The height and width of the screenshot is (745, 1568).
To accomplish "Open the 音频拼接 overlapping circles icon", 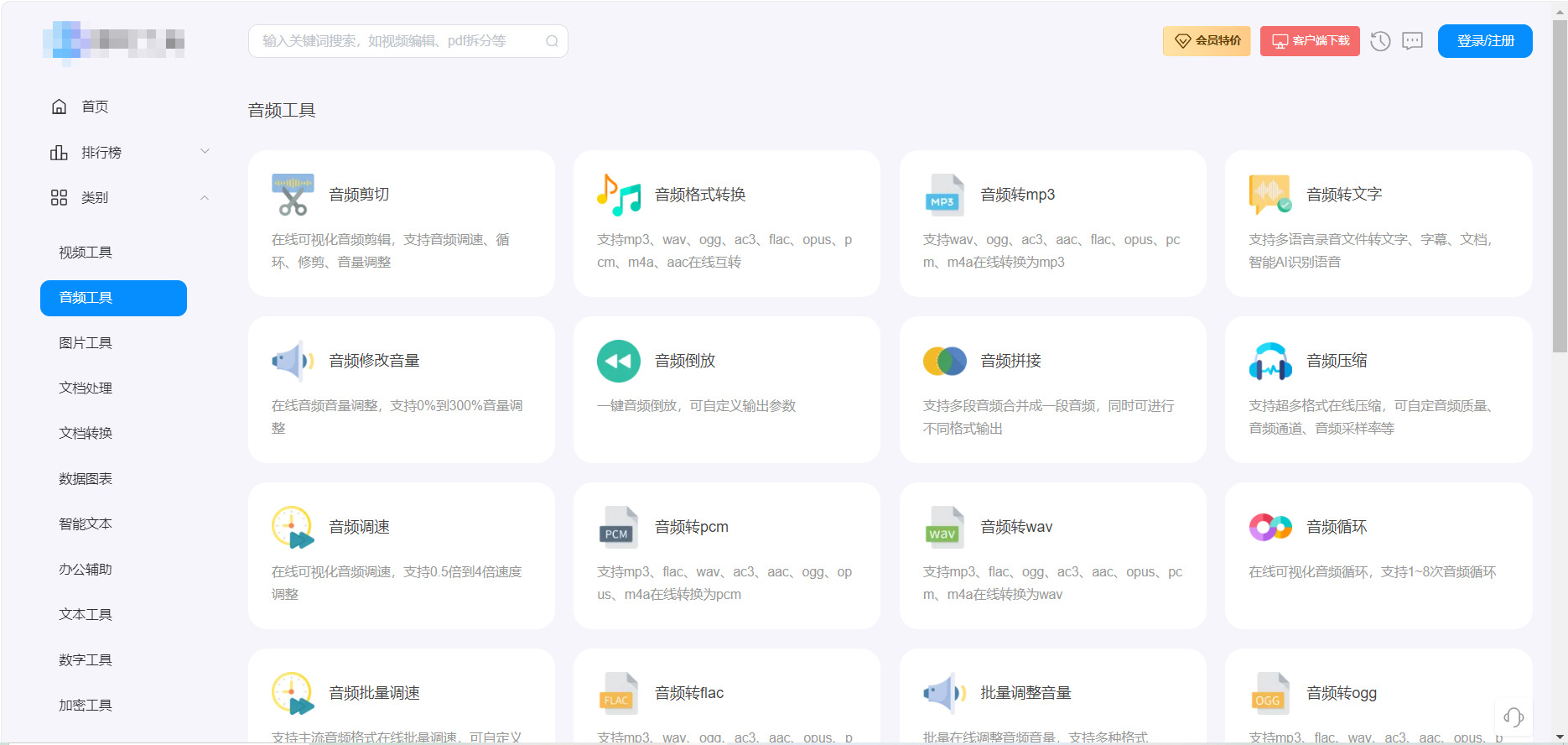I will 945,361.
